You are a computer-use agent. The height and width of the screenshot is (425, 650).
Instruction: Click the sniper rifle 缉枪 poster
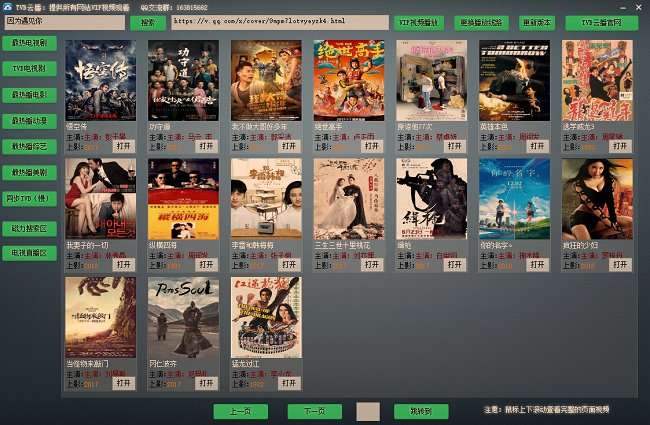[x=432, y=199]
